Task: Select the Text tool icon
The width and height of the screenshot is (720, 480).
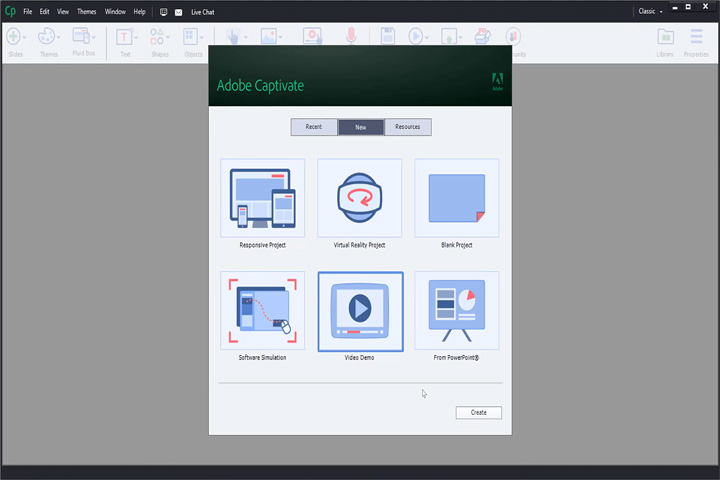Action: click(124, 37)
